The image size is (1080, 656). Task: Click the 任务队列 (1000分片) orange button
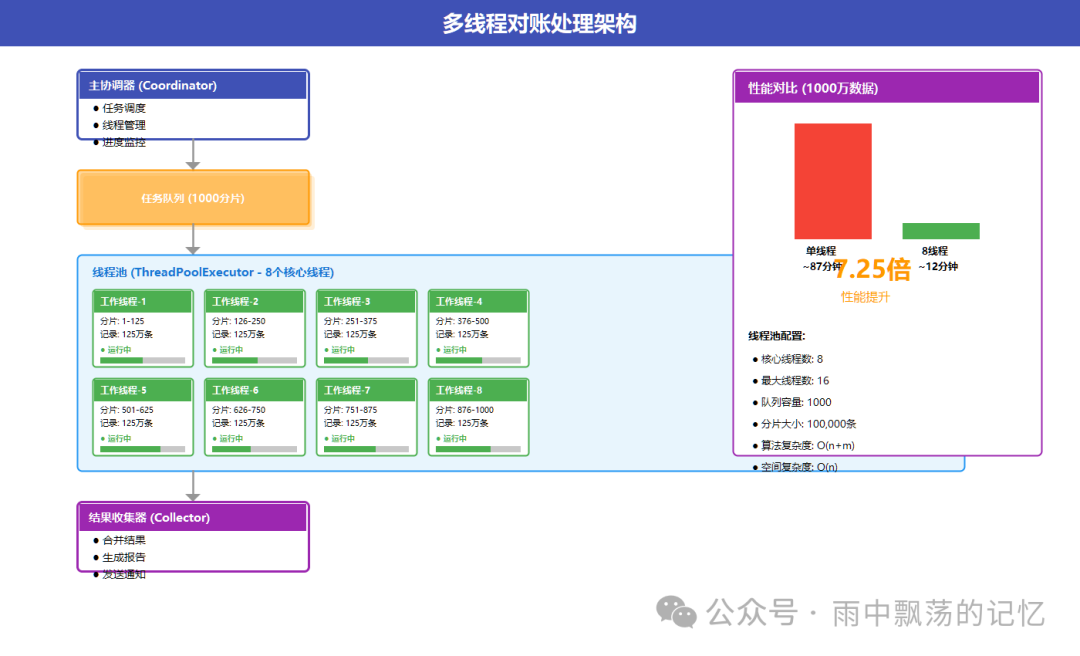pos(193,197)
